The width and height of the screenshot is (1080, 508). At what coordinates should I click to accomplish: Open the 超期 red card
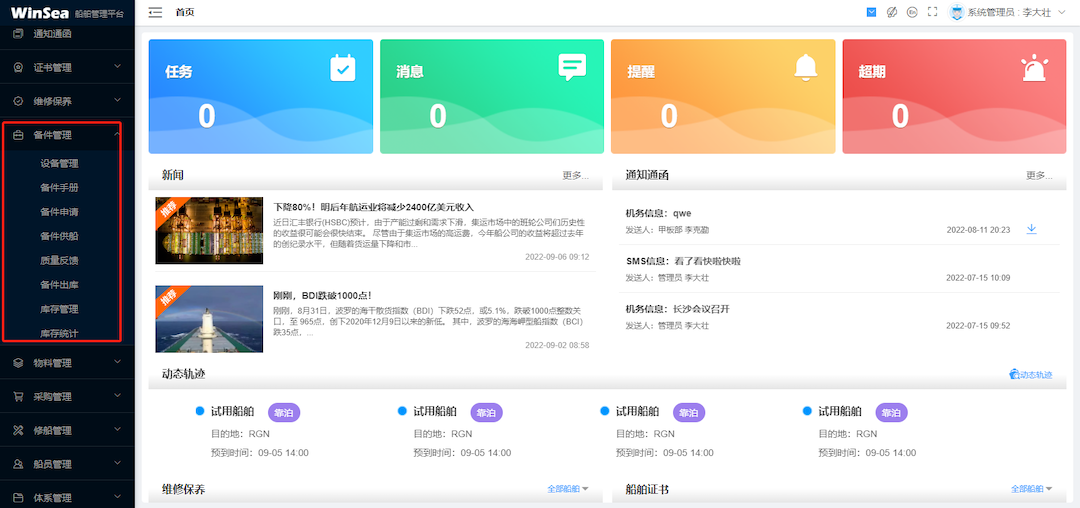click(955, 96)
